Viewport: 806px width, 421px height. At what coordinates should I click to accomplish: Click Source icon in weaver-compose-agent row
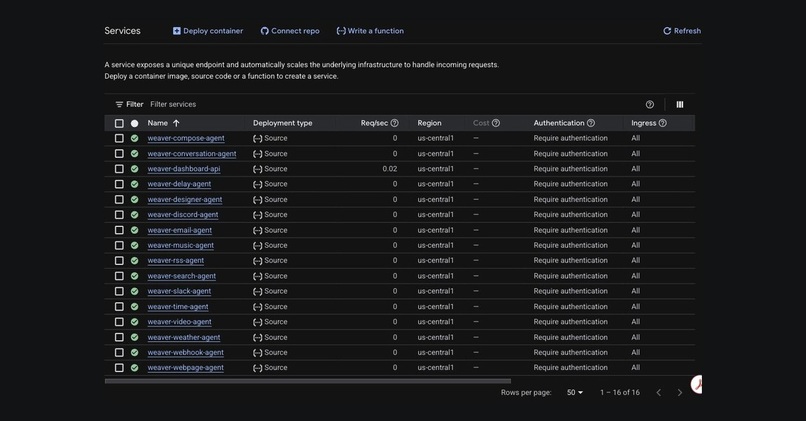click(x=258, y=138)
